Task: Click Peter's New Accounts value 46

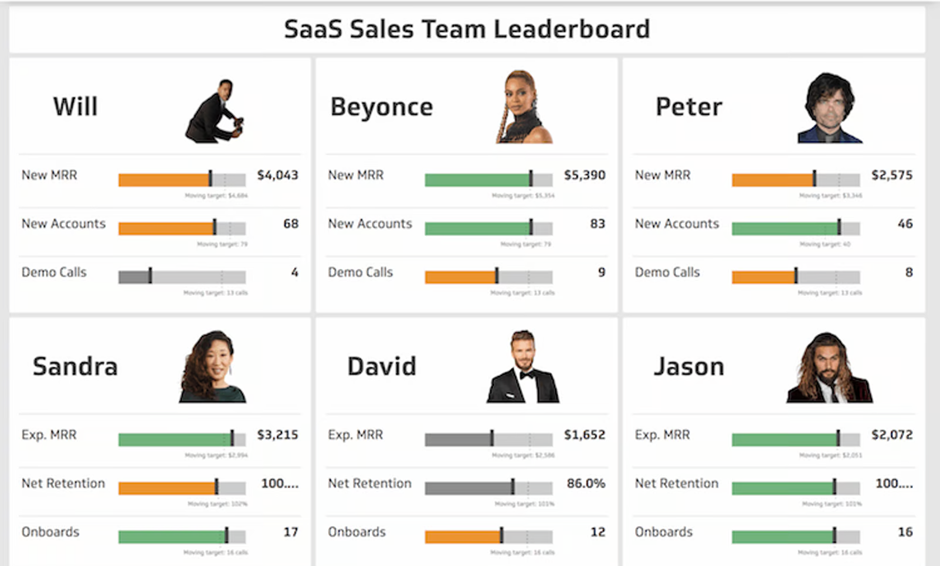Action: pos(905,224)
